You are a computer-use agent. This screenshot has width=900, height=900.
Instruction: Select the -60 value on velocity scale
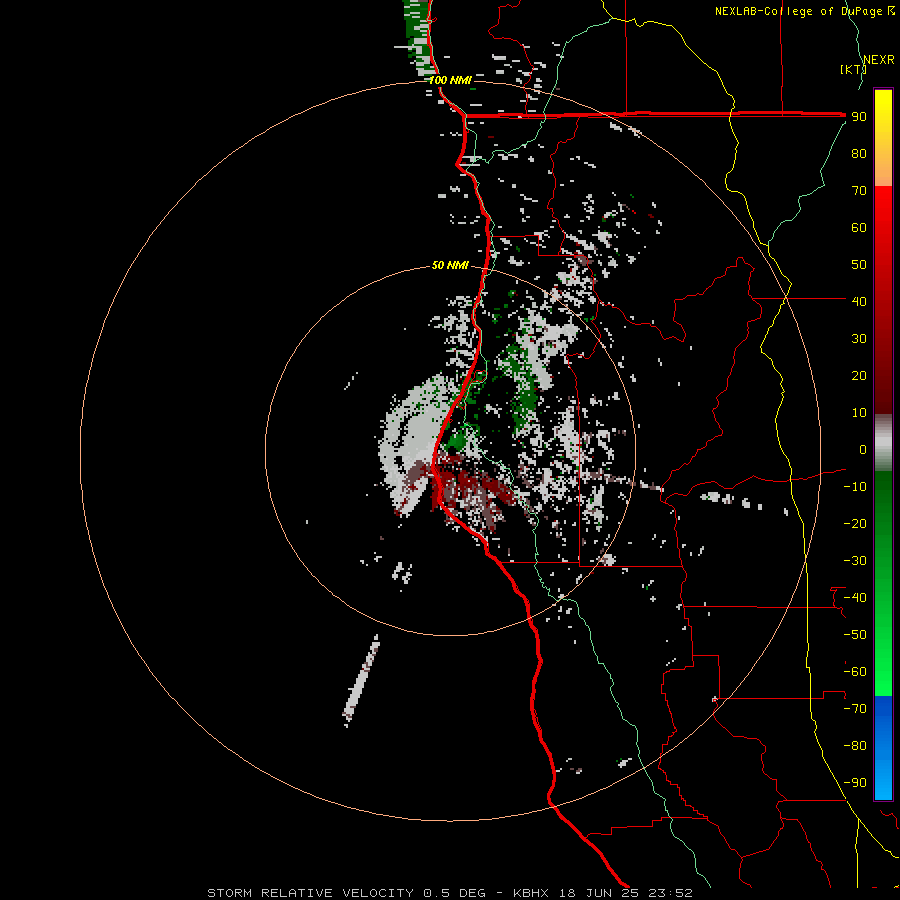click(855, 672)
